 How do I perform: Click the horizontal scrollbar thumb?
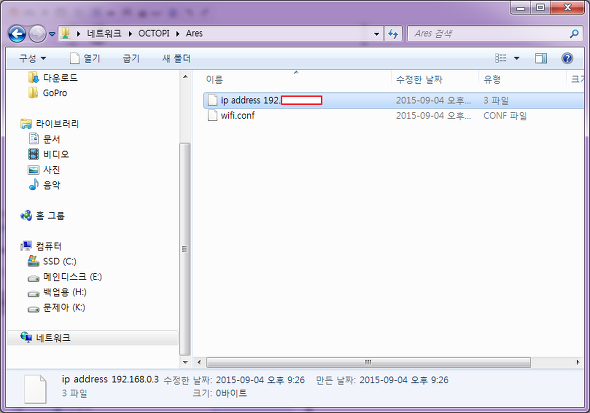tap(368, 363)
